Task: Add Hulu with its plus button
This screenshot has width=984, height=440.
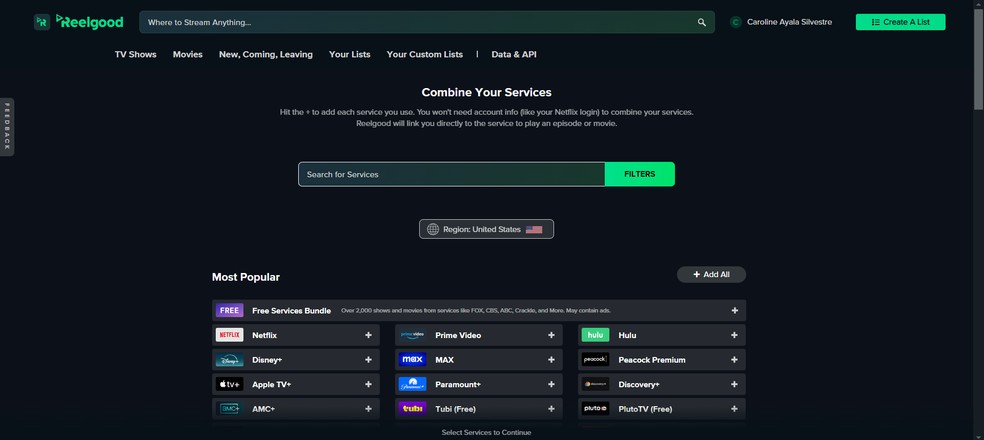Action: (734, 335)
